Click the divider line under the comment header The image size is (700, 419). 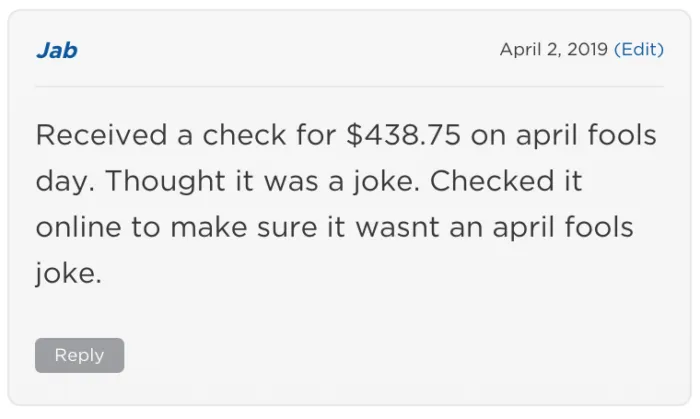pyautogui.click(x=350, y=87)
